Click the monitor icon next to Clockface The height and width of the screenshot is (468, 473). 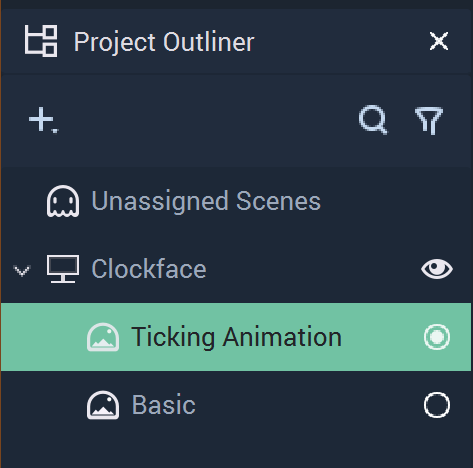(63, 269)
